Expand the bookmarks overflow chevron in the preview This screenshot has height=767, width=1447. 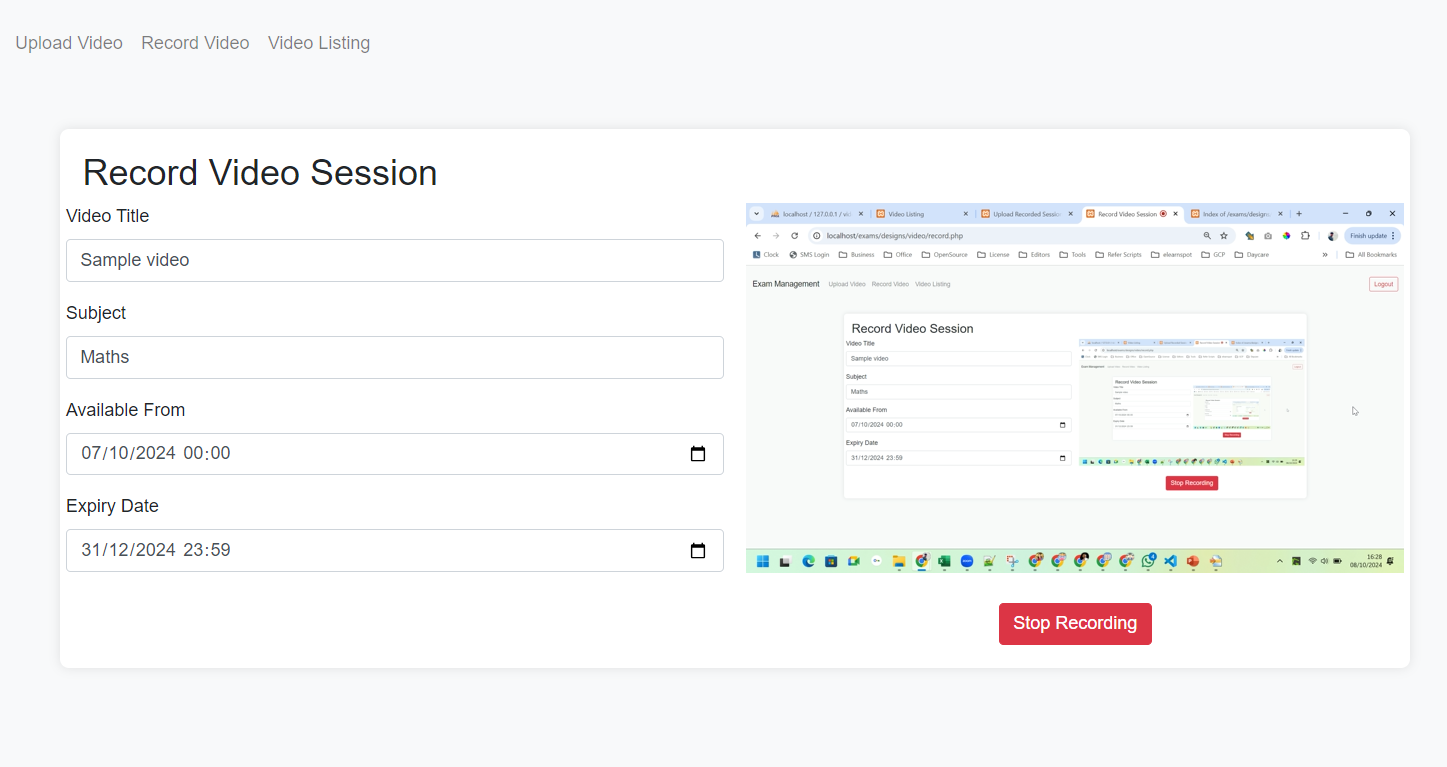(x=1325, y=255)
